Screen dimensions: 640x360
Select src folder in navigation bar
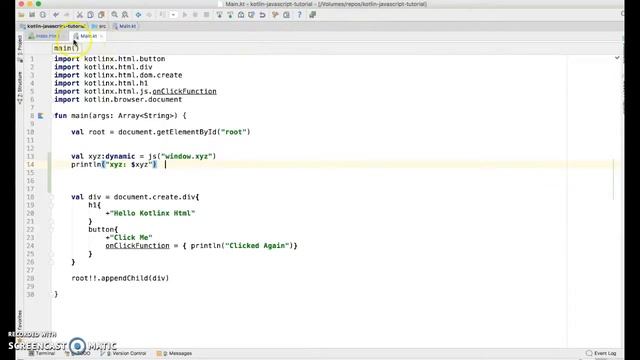tap(99, 26)
